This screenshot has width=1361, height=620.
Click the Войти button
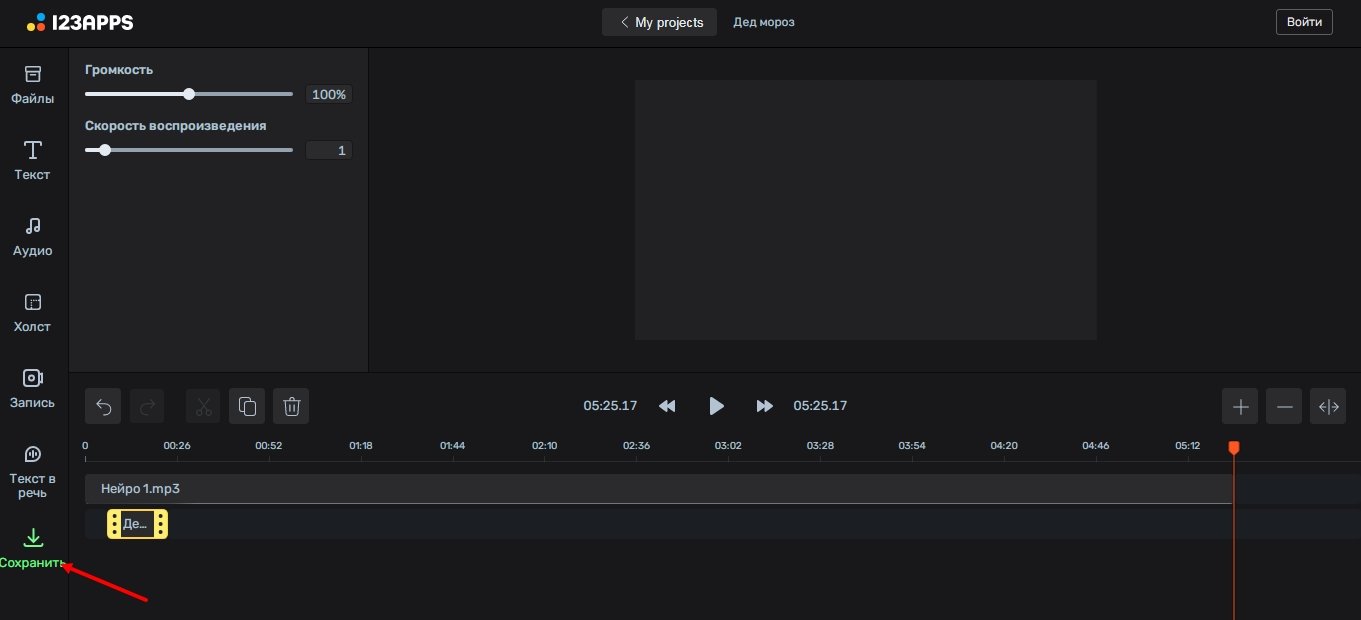1303,21
